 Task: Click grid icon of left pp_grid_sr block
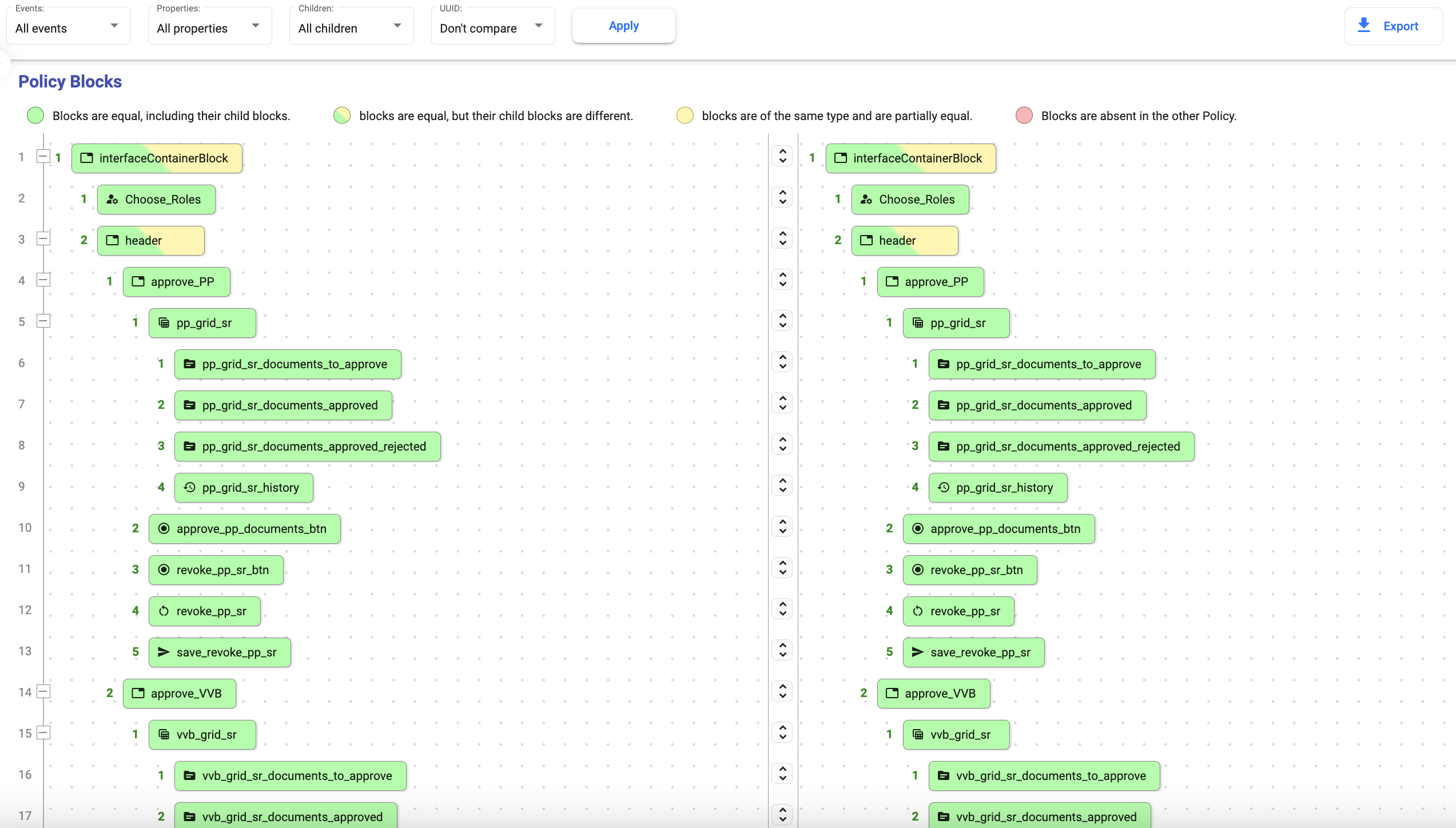coord(164,323)
